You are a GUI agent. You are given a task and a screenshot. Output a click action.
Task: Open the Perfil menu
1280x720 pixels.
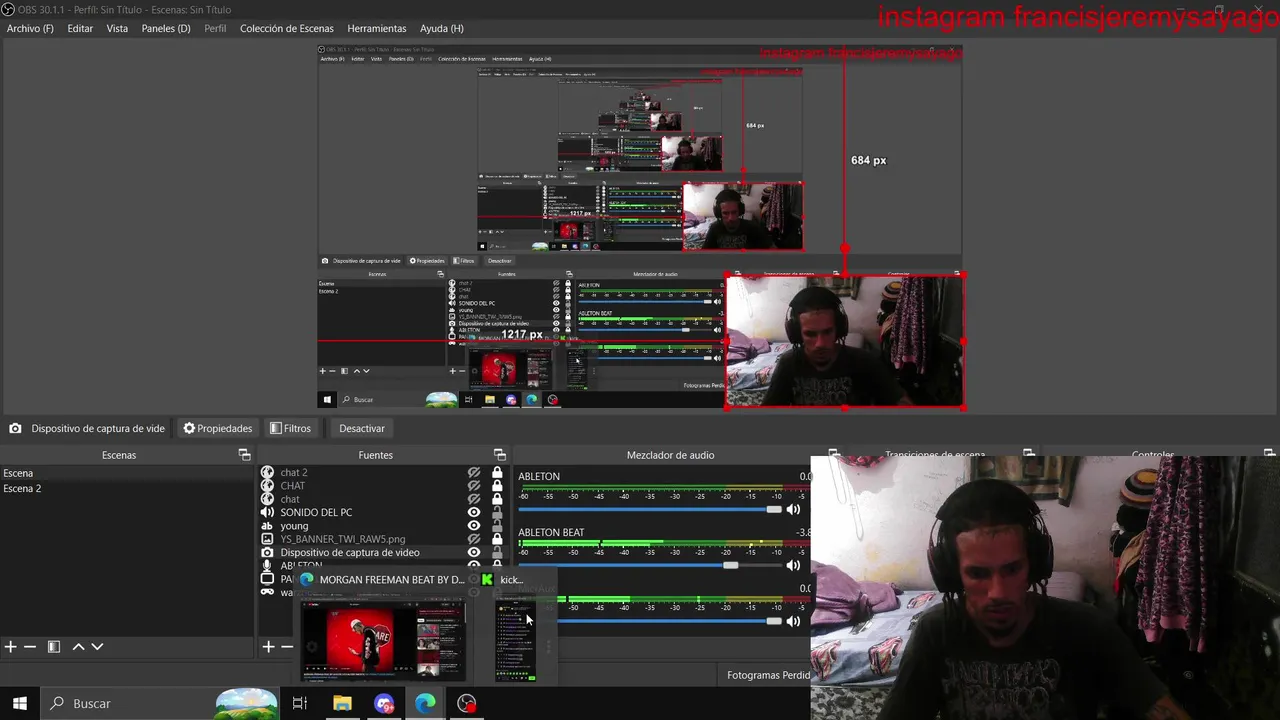[x=215, y=28]
